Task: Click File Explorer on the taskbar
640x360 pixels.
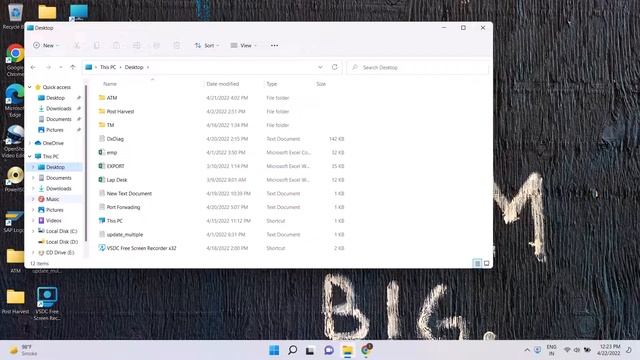Action: pyautogui.click(x=347, y=350)
